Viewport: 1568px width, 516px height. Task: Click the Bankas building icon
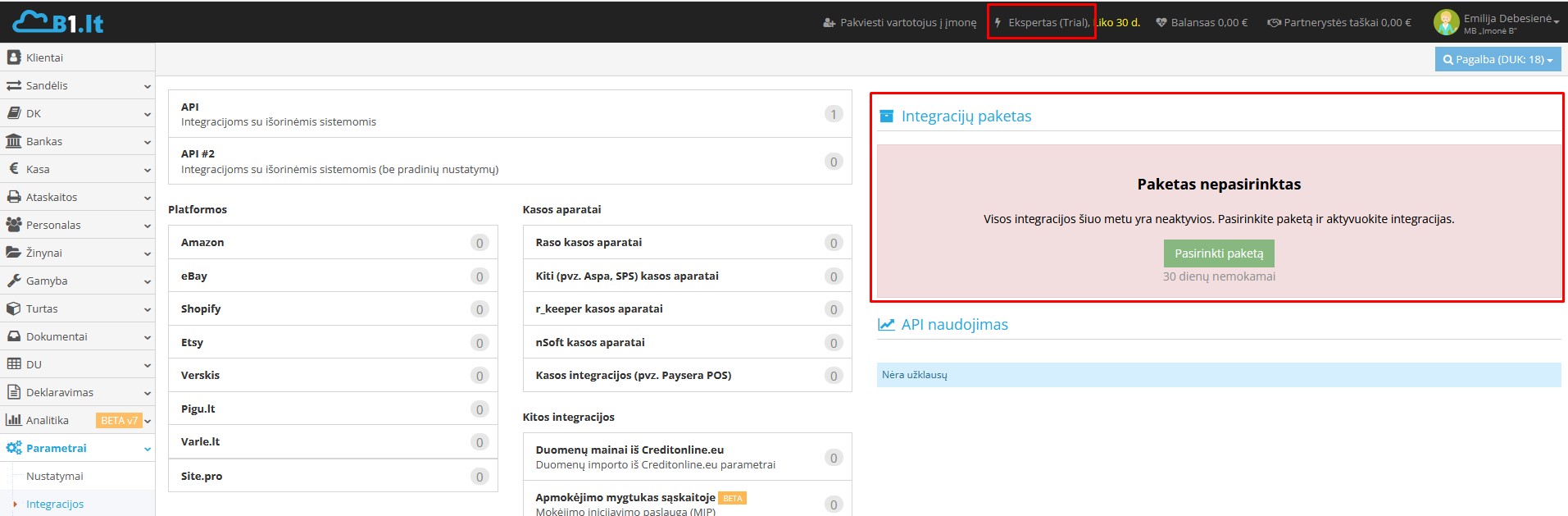[x=13, y=141]
